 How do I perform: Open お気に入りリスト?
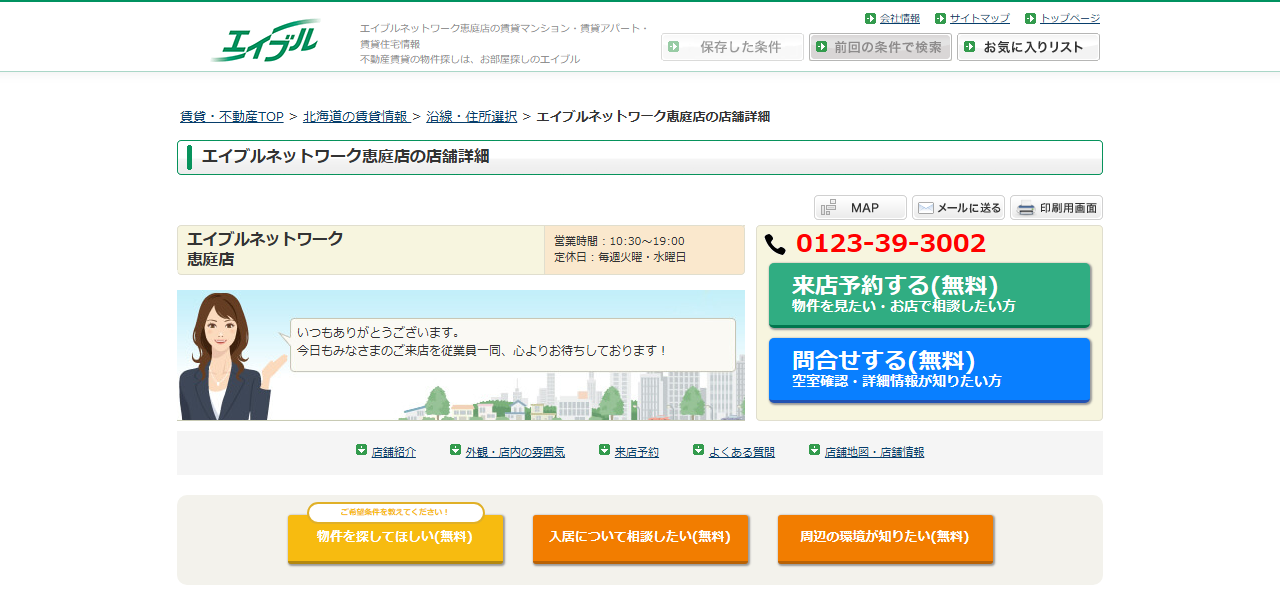coord(1028,47)
